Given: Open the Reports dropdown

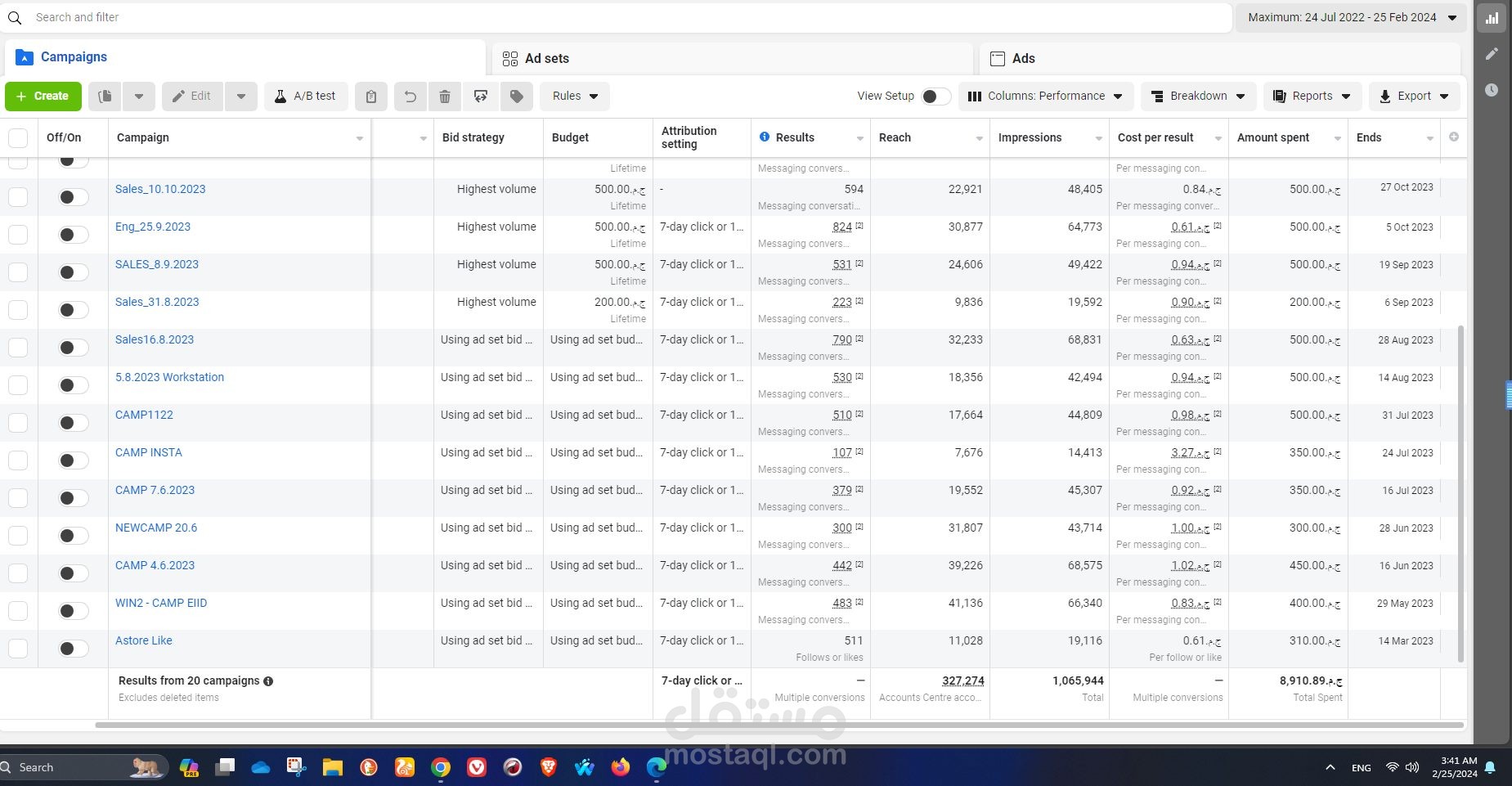Looking at the screenshot, I should pyautogui.click(x=1312, y=97).
